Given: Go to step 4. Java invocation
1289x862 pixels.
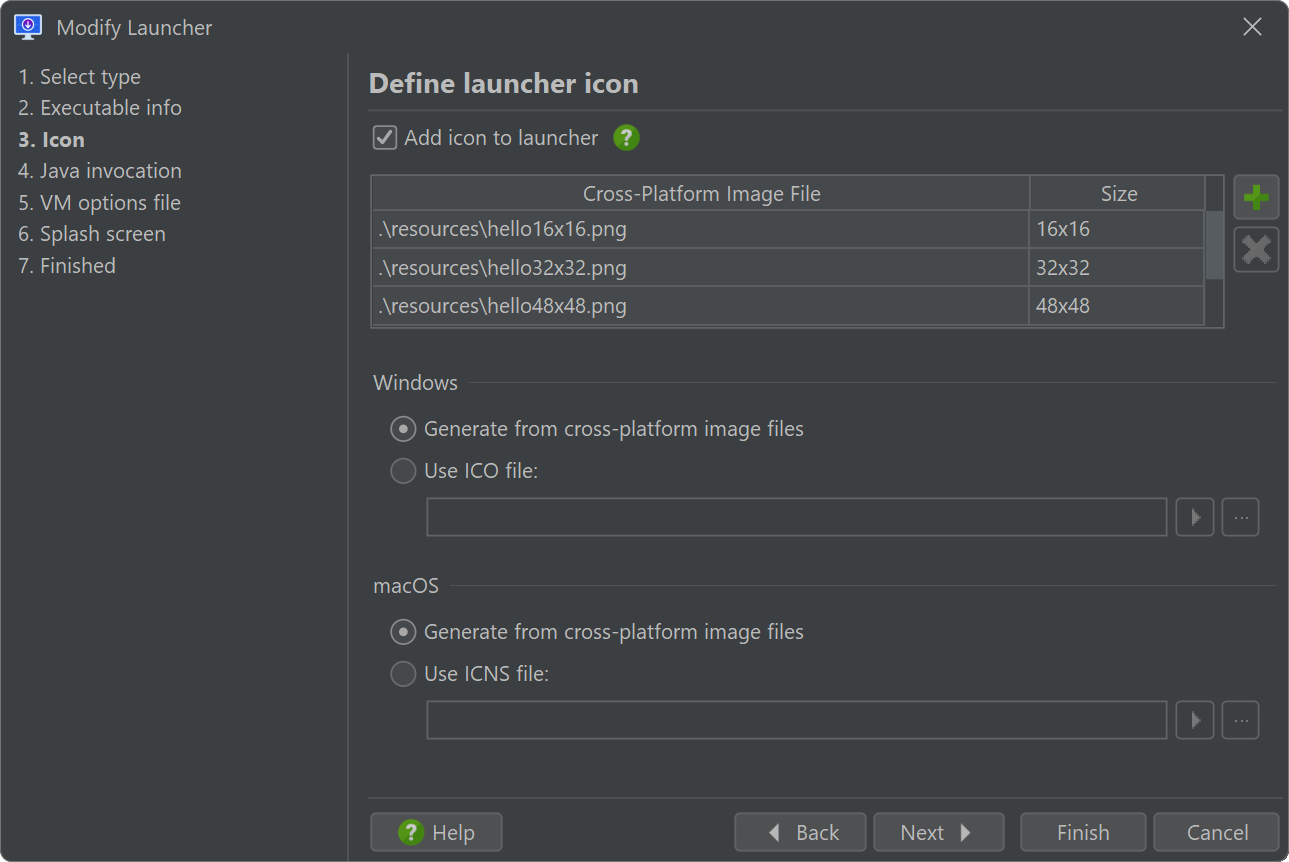Looking at the screenshot, I should point(100,171).
